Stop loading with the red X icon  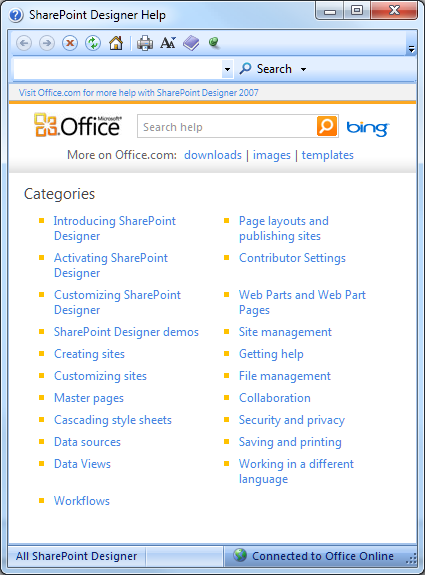(70, 43)
